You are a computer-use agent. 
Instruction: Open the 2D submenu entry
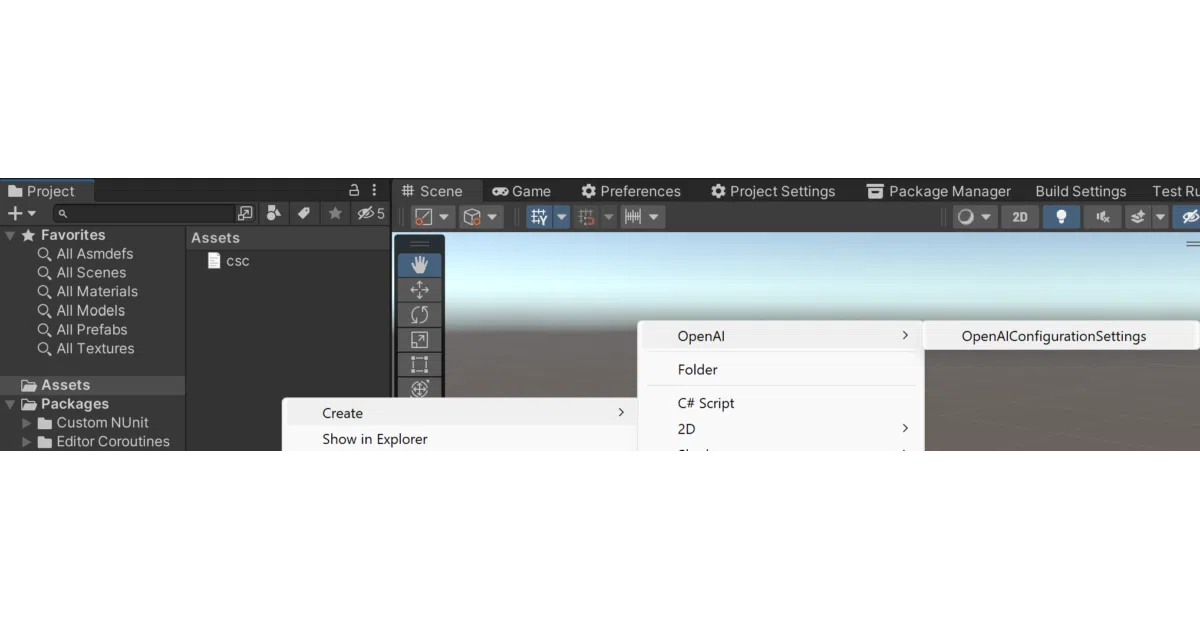pyautogui.click(x=780, y=428)
